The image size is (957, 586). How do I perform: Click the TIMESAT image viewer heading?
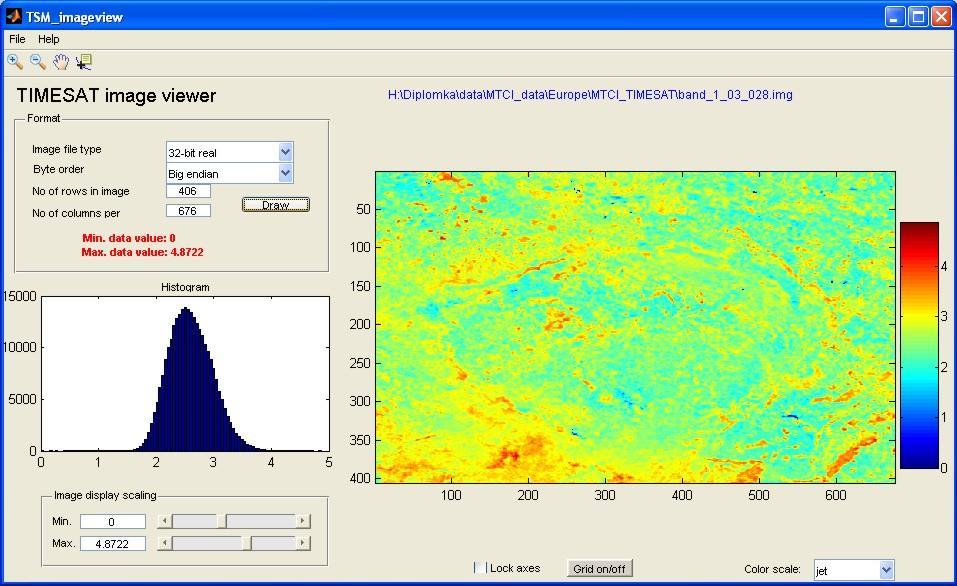(116, 95)
